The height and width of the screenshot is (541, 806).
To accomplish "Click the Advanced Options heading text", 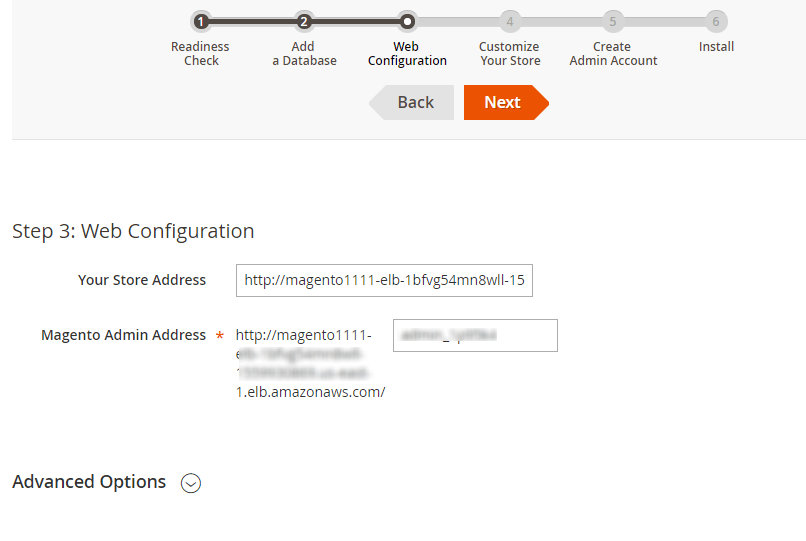I will click(89, 482).
